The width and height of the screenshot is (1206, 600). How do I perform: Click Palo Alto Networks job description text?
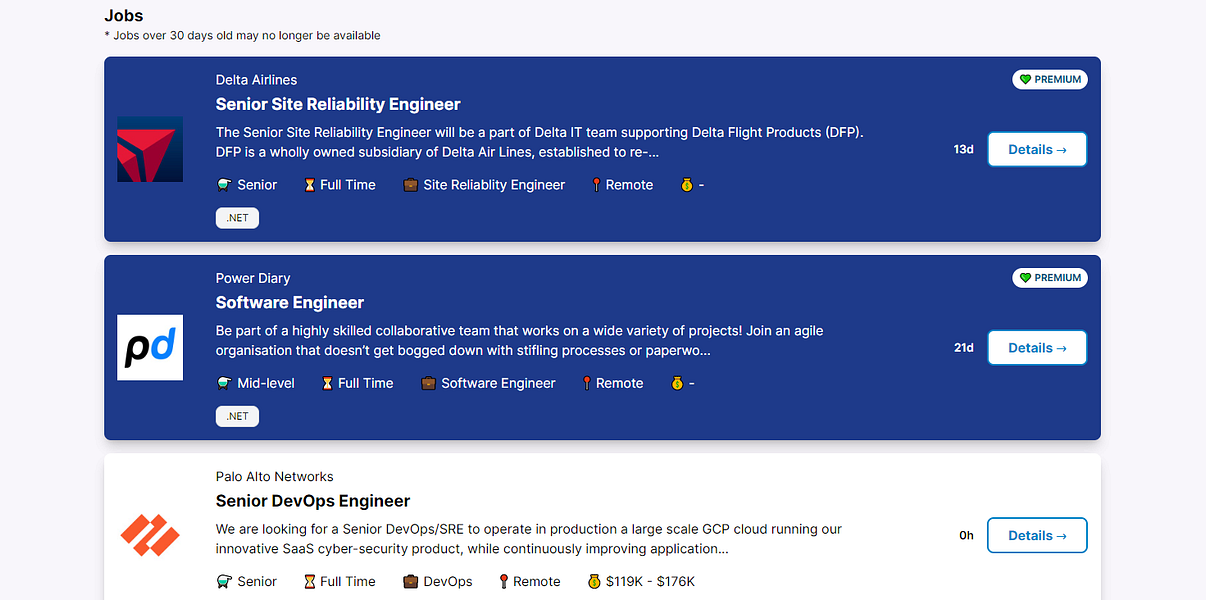tap(529, 539)
